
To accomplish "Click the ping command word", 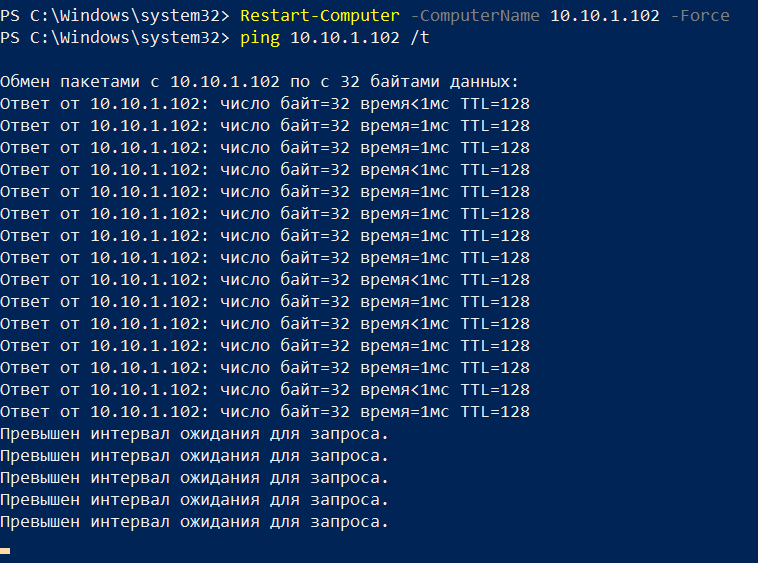I will 260,38.
